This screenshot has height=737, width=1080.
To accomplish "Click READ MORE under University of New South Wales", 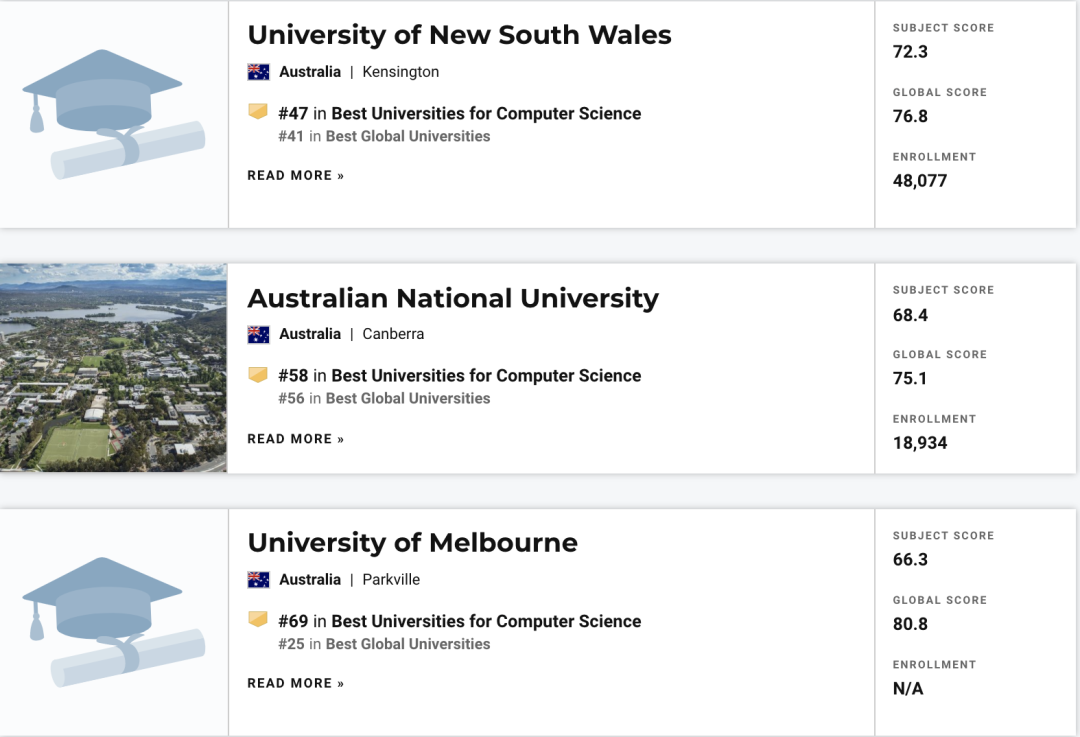I will (x=295, y=176).
